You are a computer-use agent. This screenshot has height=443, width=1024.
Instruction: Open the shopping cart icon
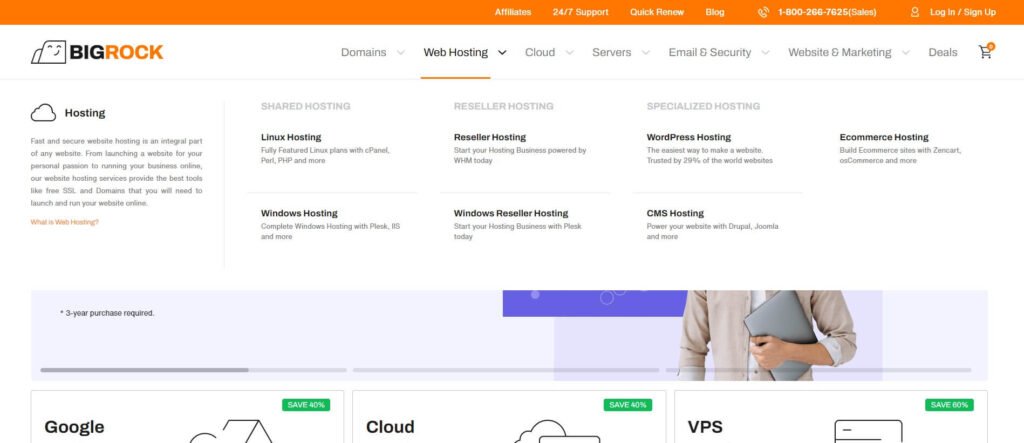tap(985, 52)
